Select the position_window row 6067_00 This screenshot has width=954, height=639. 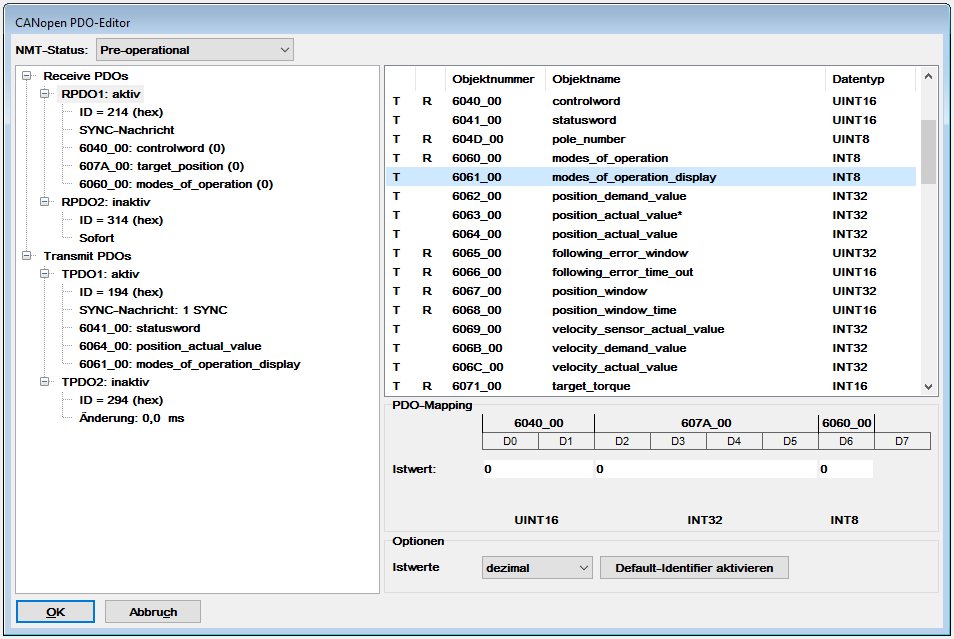[x=651, y=291]
